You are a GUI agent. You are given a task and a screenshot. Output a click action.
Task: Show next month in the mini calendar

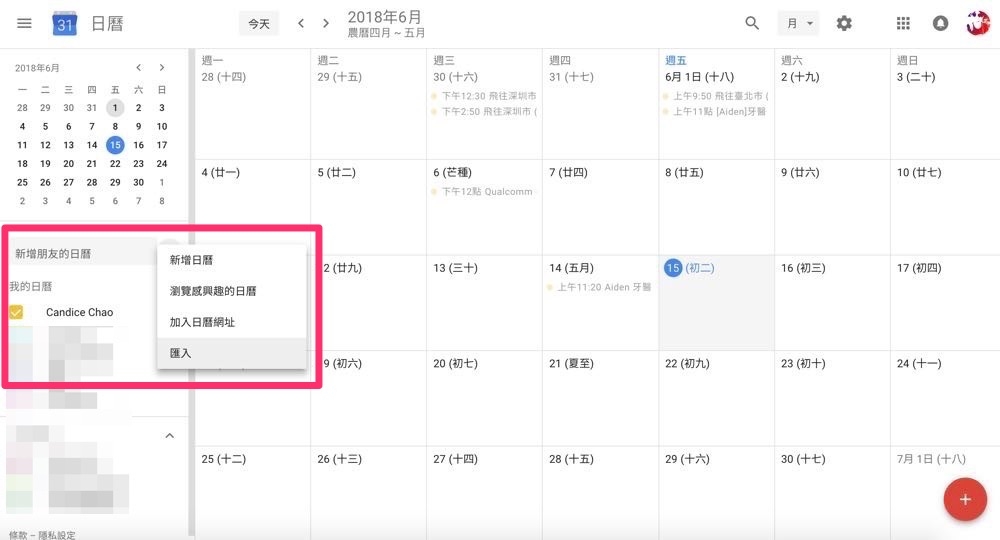pos(161,68)
